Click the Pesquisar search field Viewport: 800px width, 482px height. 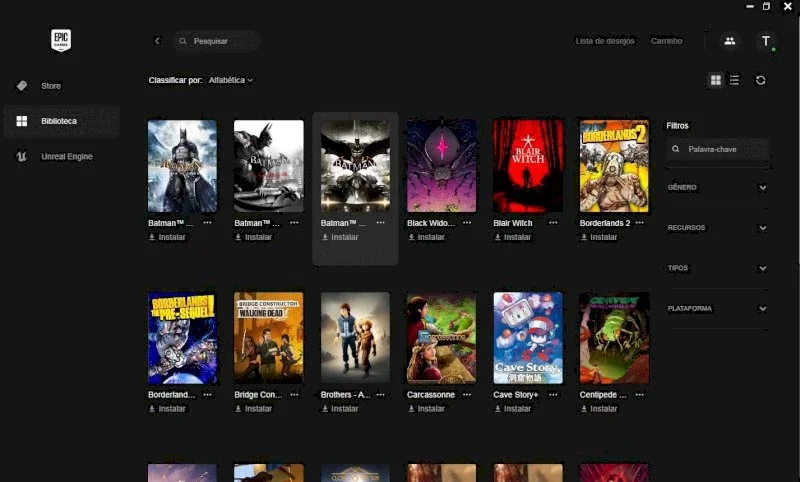[x=217, y=41]
